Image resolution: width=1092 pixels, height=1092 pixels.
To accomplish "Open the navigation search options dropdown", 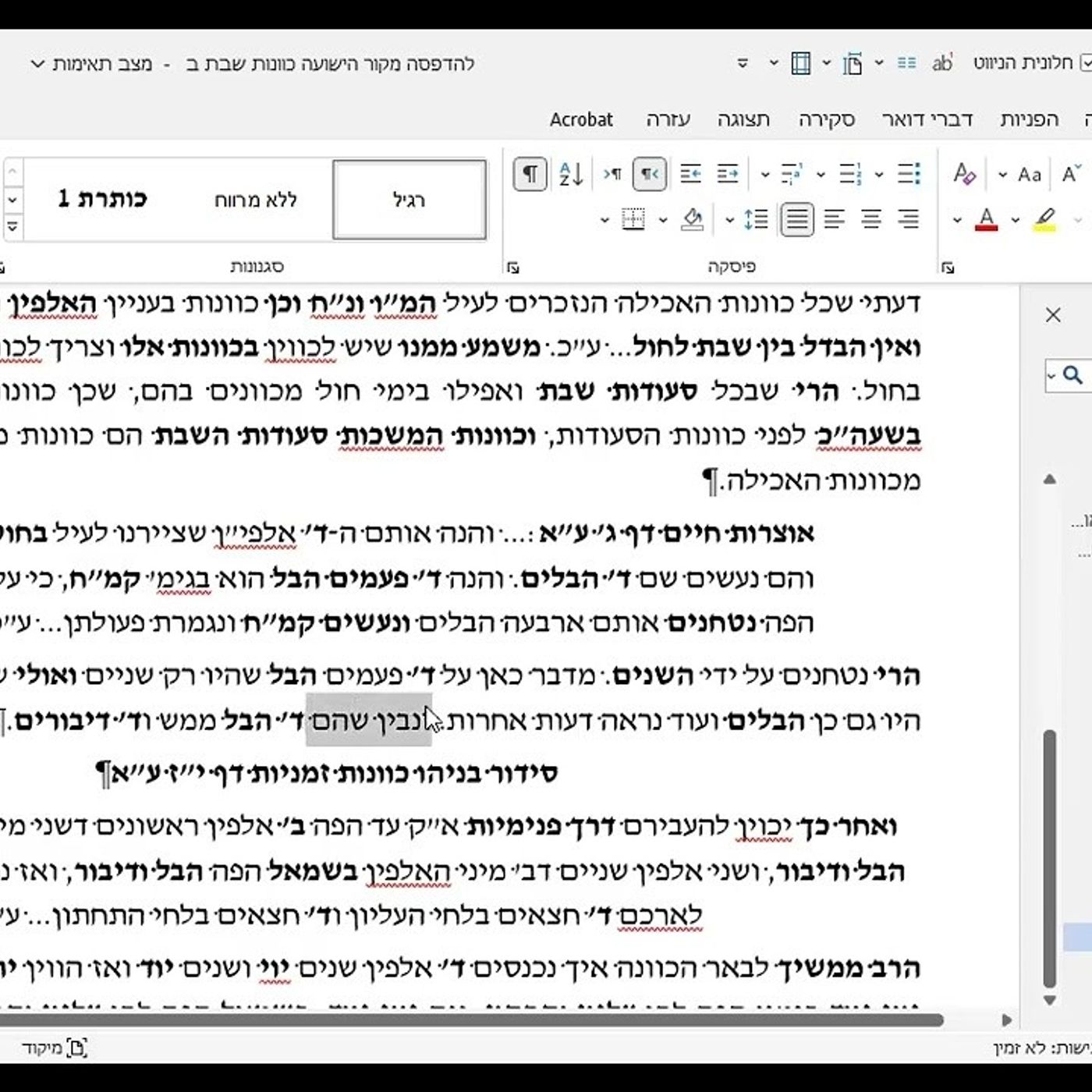I will click(x=1051, y=376).
